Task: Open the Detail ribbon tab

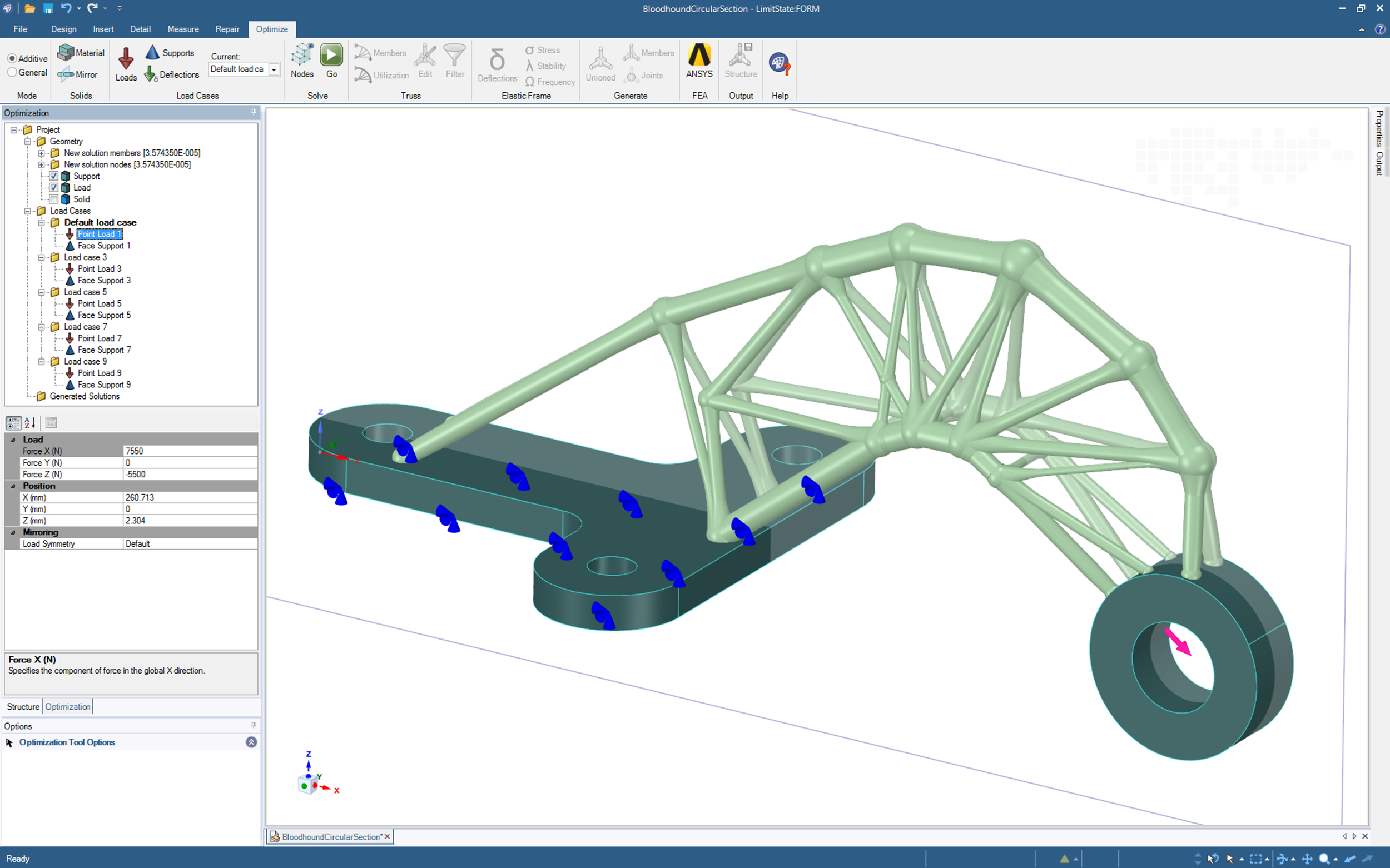Action: (140, 29)
